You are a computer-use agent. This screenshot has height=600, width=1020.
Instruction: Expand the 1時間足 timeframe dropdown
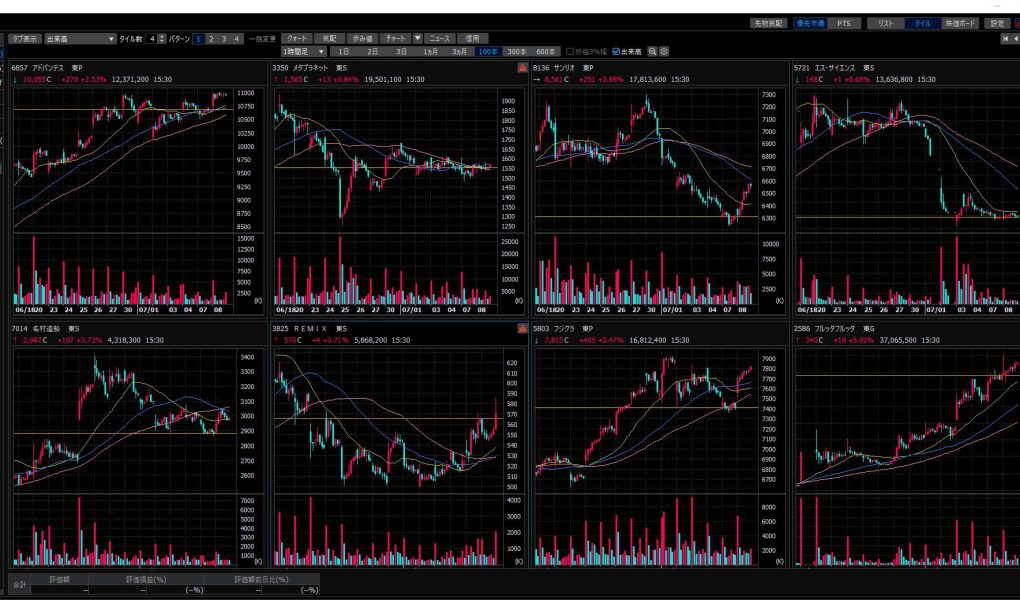(x=304, y=51)
